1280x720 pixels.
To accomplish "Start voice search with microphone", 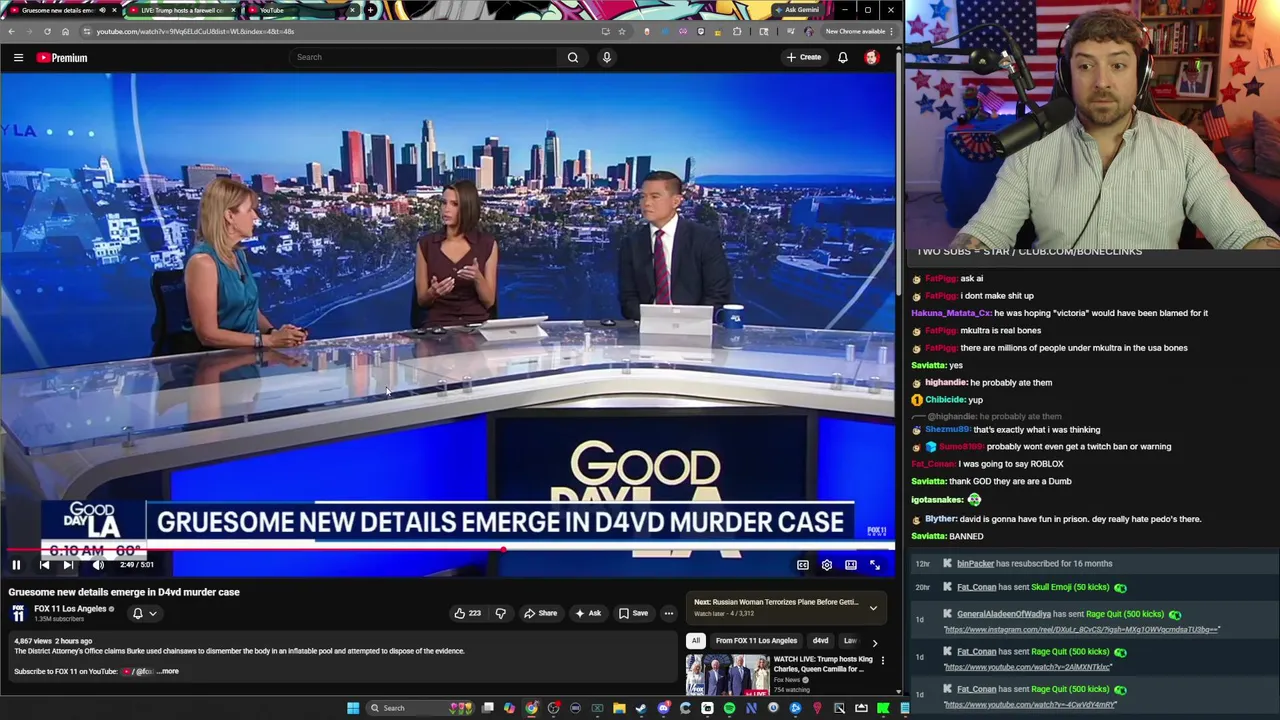I will click(x=606, y=57).
